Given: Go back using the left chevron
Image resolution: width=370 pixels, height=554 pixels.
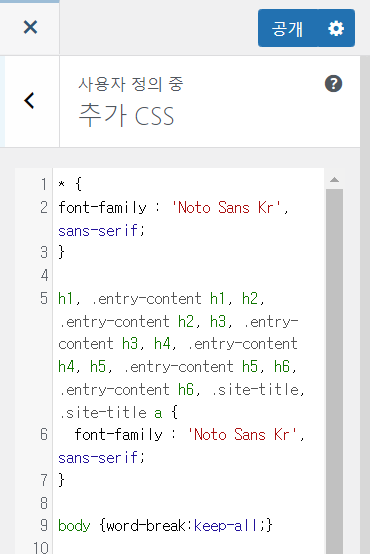Looking at the screenshot, I should pos(30,101).
